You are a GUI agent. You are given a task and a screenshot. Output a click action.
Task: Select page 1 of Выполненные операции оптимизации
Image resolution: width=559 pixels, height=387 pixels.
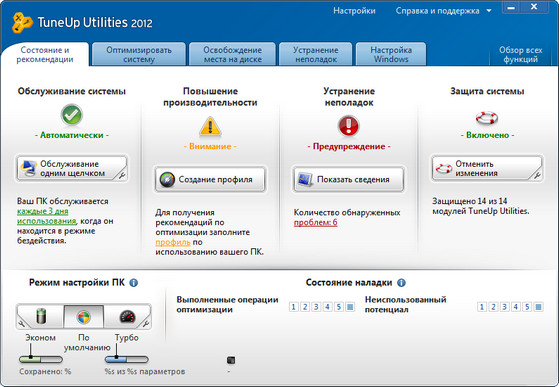tap(293, 307)
